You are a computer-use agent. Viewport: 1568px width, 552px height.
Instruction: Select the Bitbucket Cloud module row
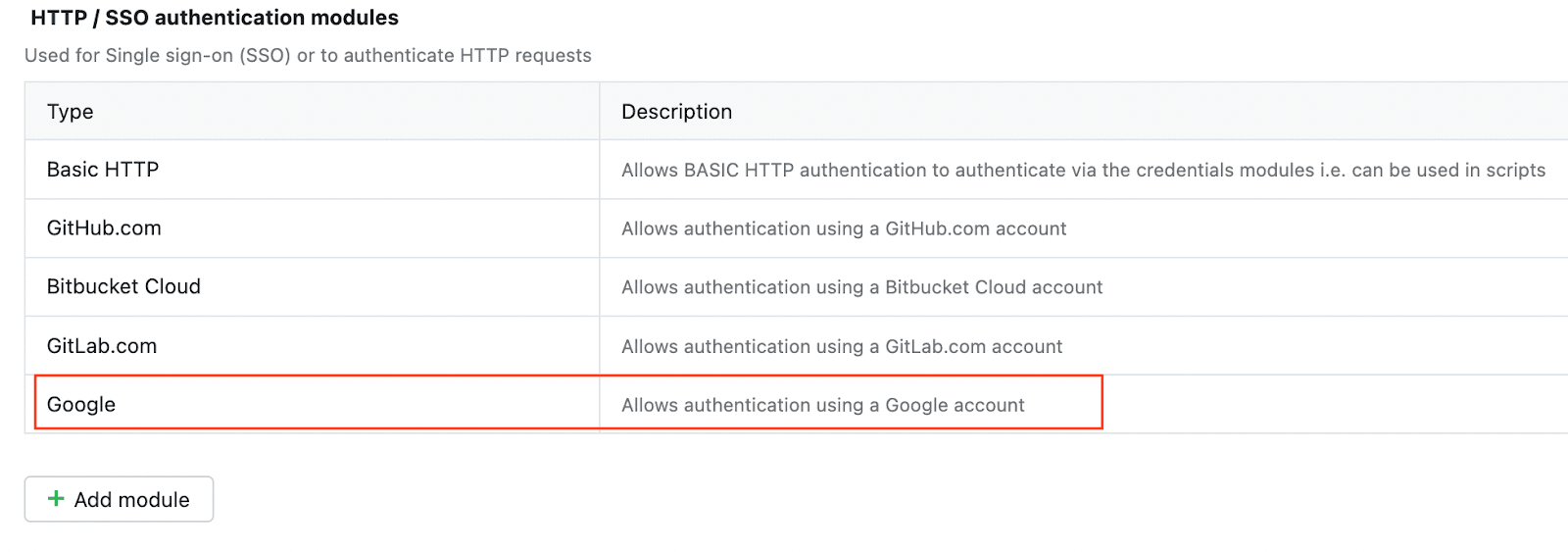(x=796, y=287)
